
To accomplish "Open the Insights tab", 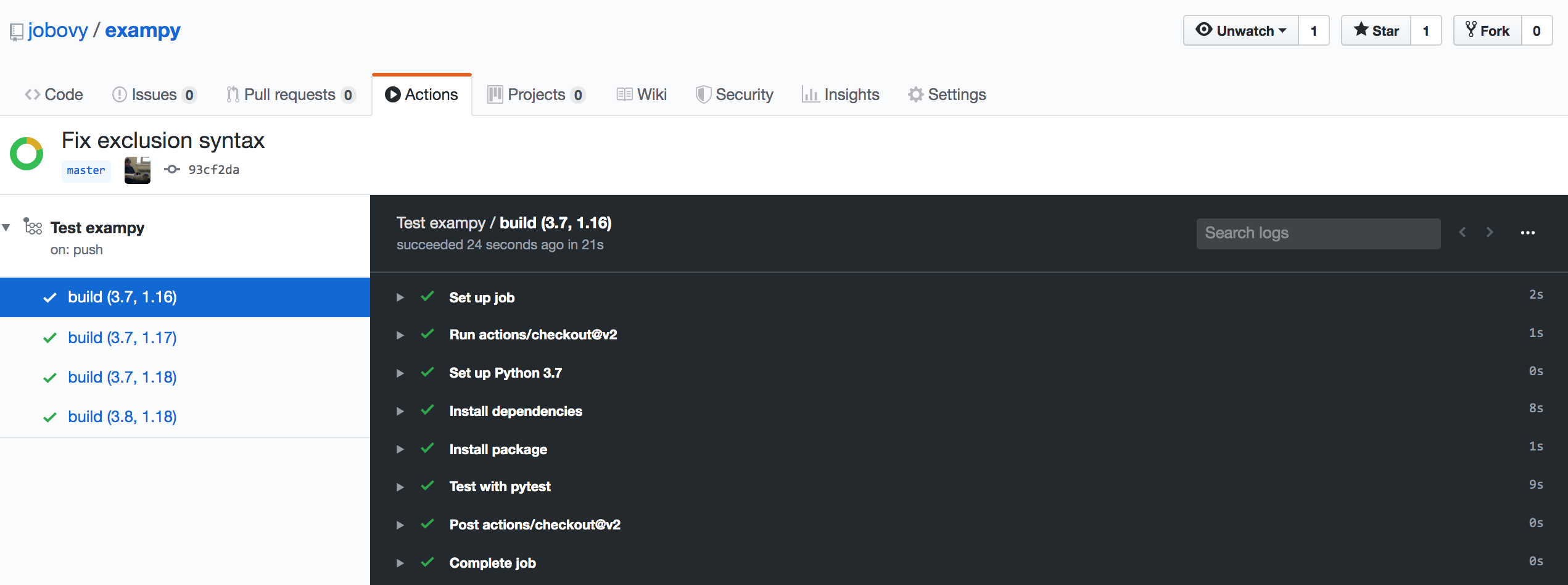I will (x=840, y=94).
